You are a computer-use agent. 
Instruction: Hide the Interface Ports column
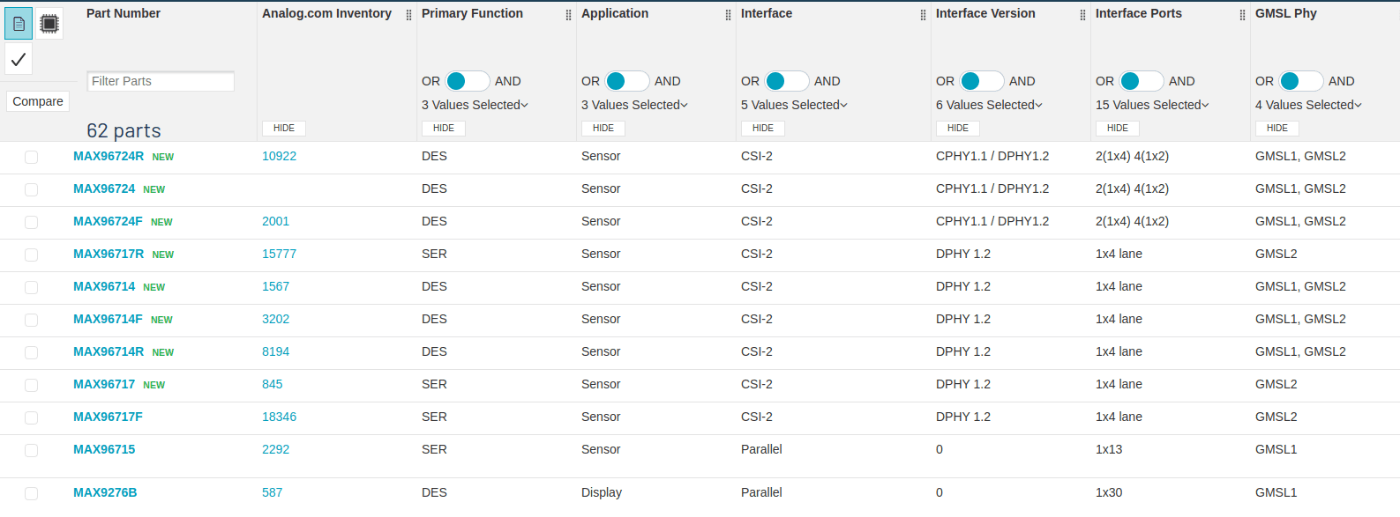[1118, 128]
